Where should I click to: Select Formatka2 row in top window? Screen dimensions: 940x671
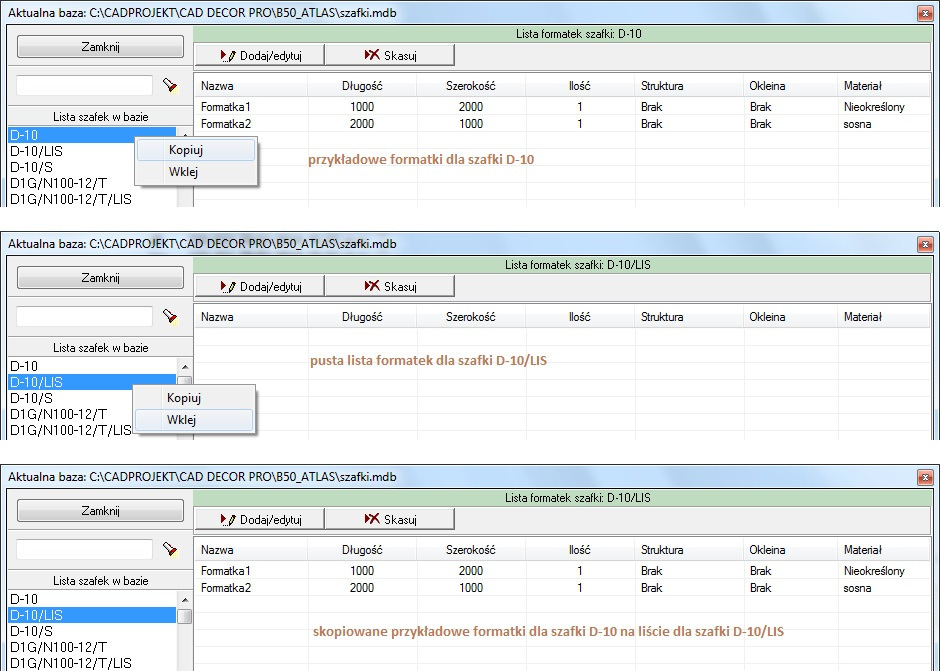tap(562, 124)
